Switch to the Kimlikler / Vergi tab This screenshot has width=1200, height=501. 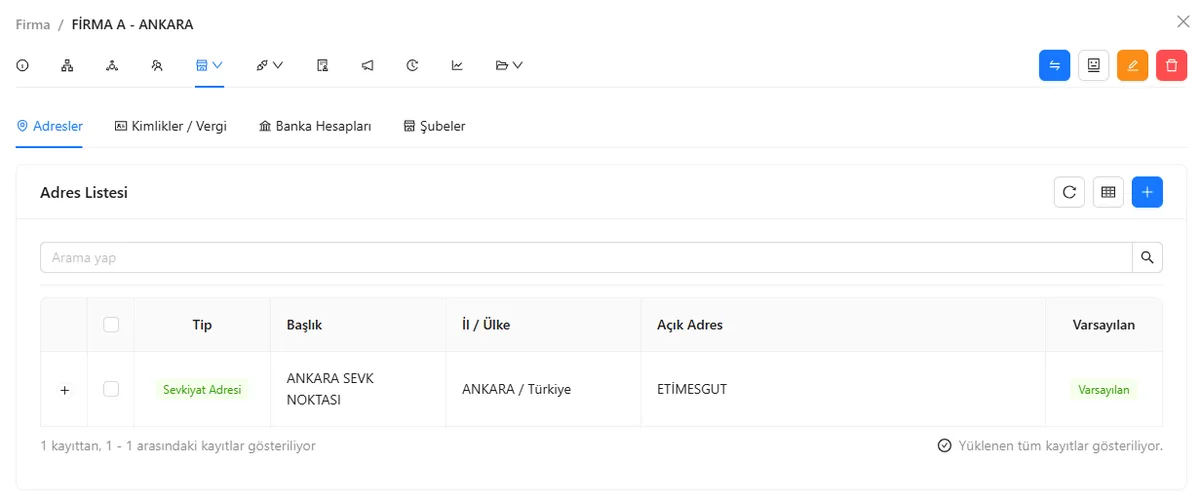click(x=170, y=126)
